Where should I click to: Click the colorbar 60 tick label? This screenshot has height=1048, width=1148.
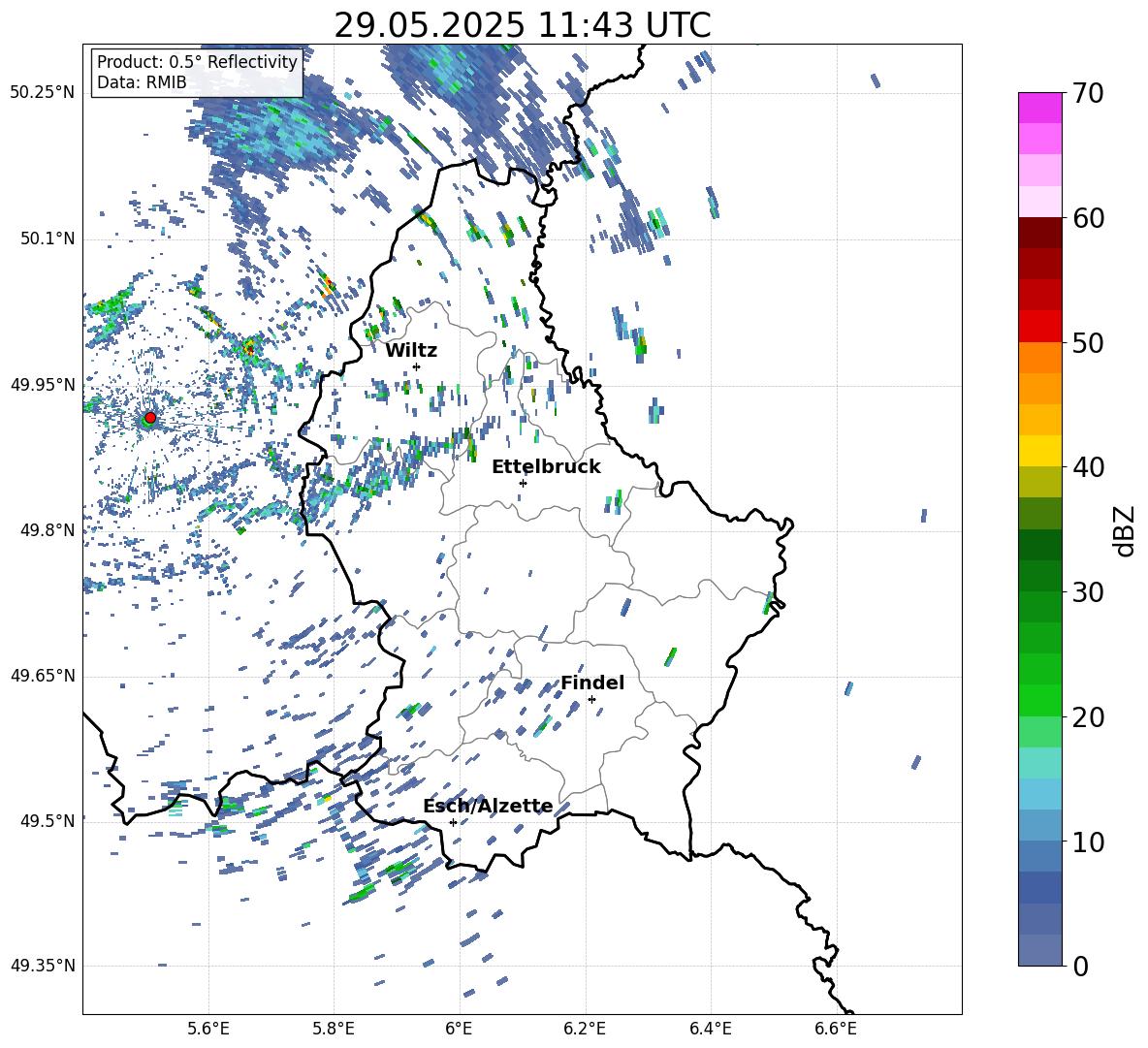1089,218
